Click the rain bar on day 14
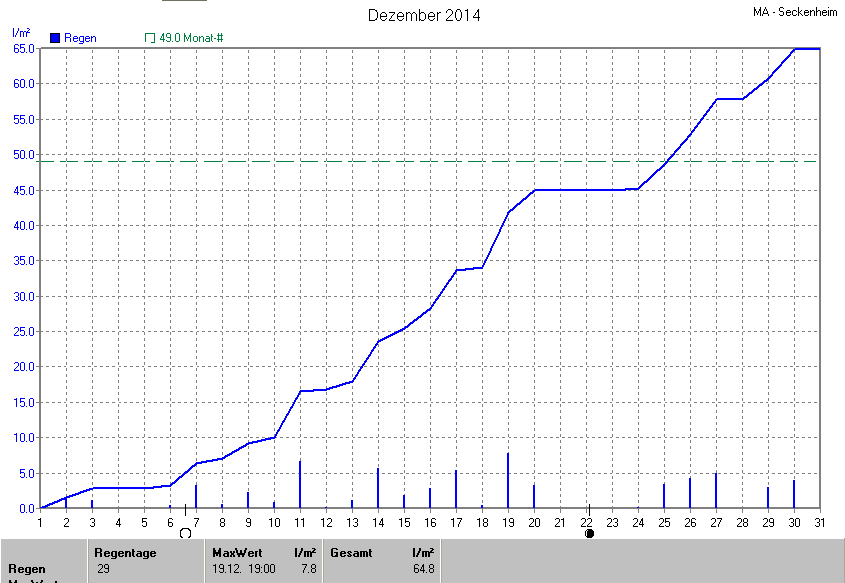 378,489
